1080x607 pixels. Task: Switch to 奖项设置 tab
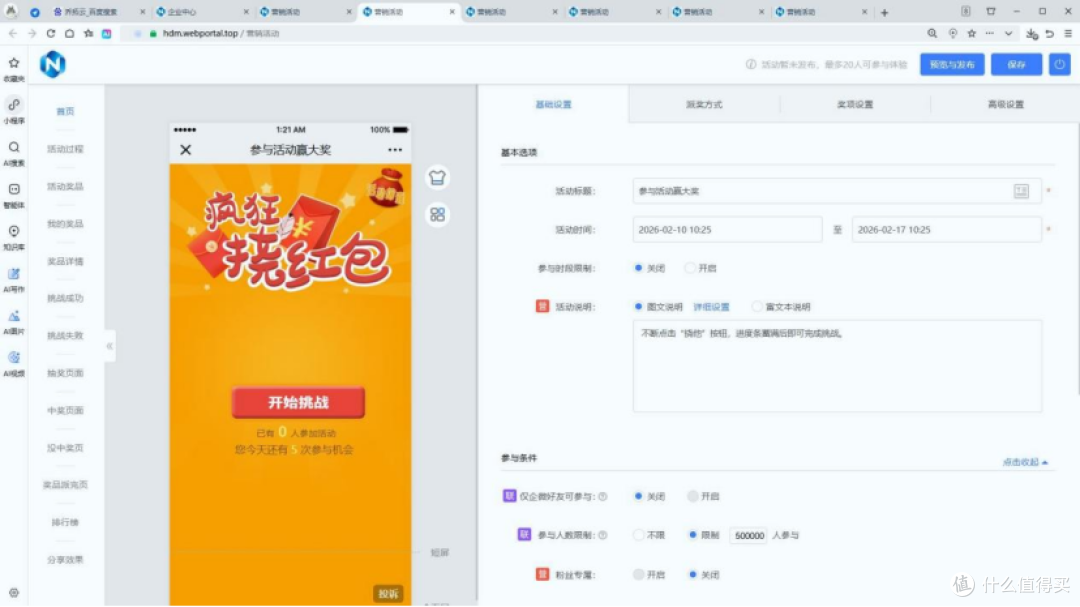click(855, 105)
